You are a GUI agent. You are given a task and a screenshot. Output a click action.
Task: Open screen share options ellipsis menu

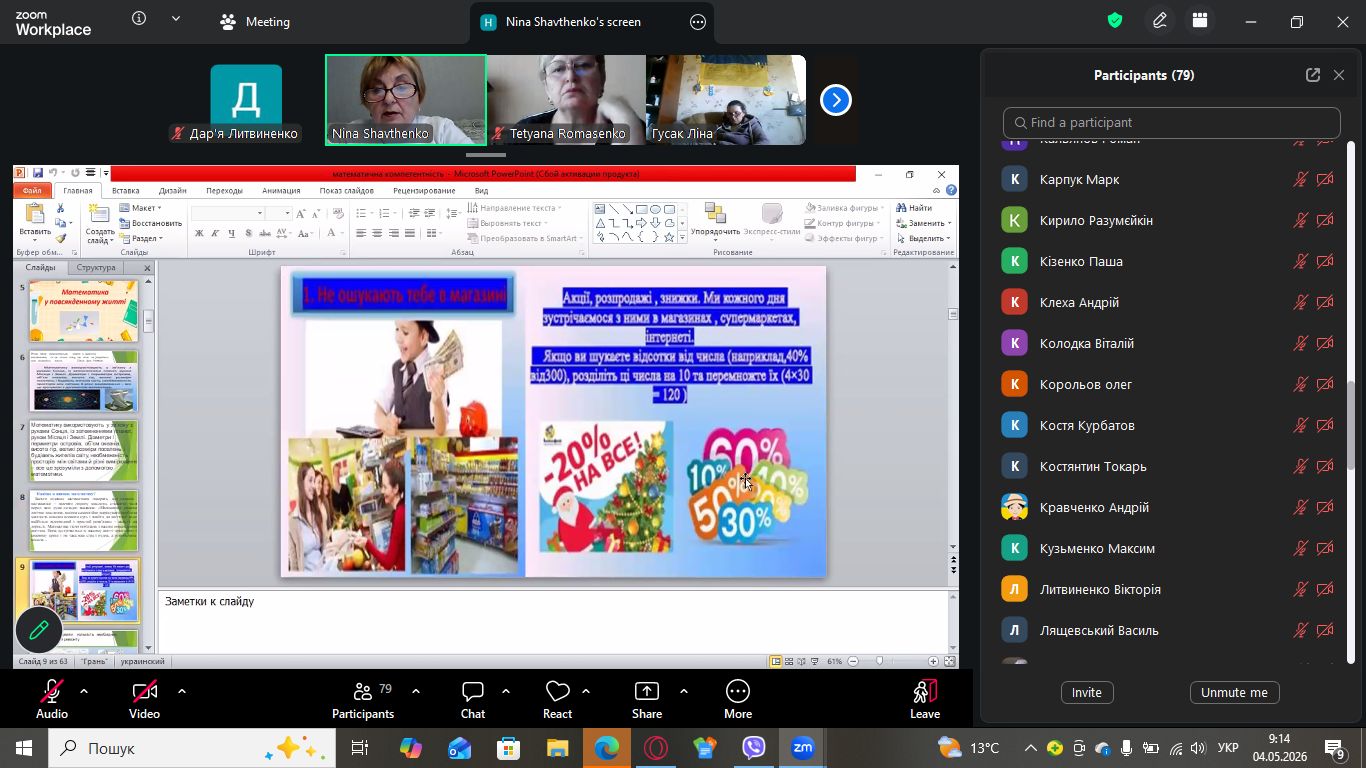tap(698, 21)
